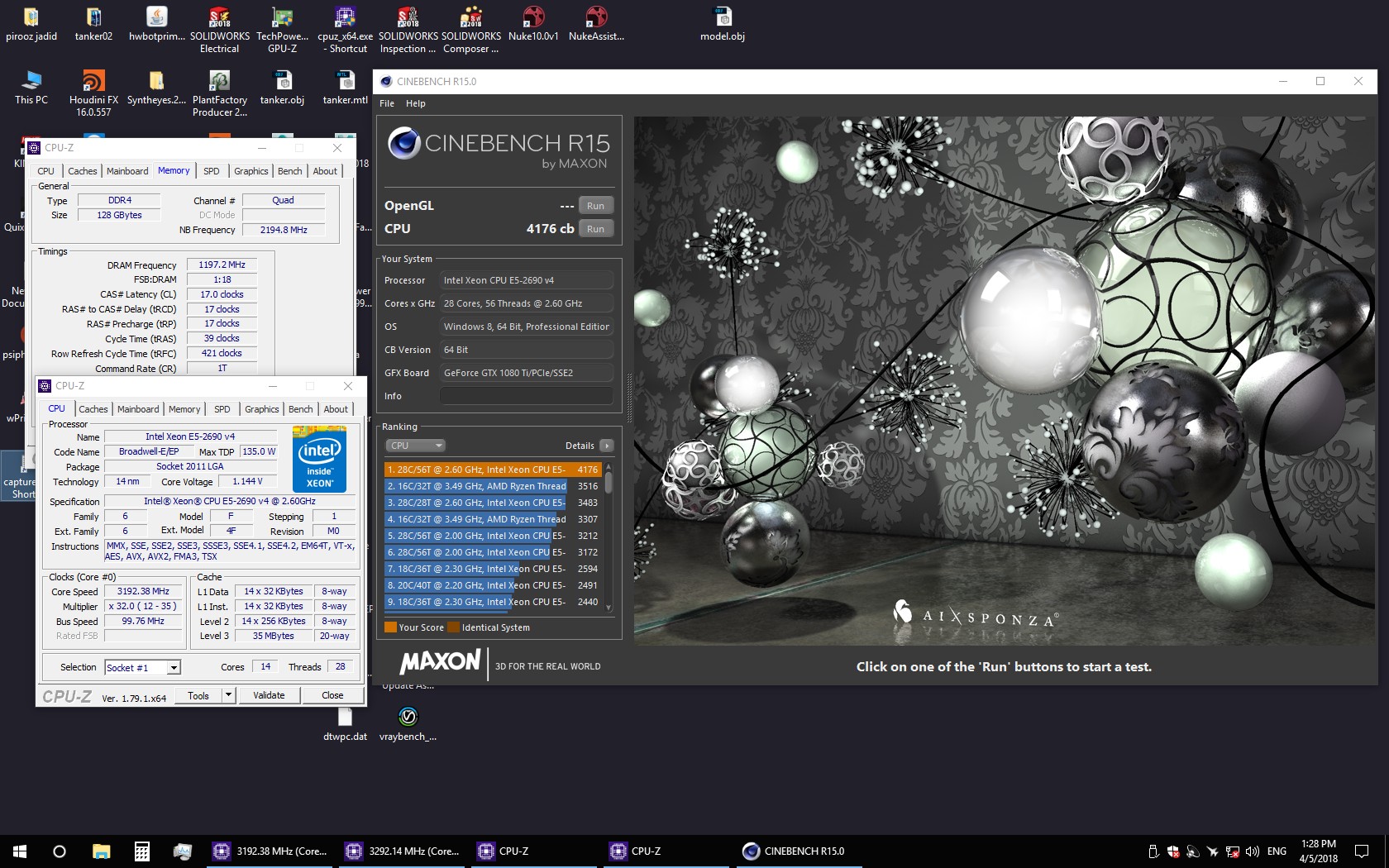Launch Houdini FX 16.0.557 shortcut

[x=93, y=93]
